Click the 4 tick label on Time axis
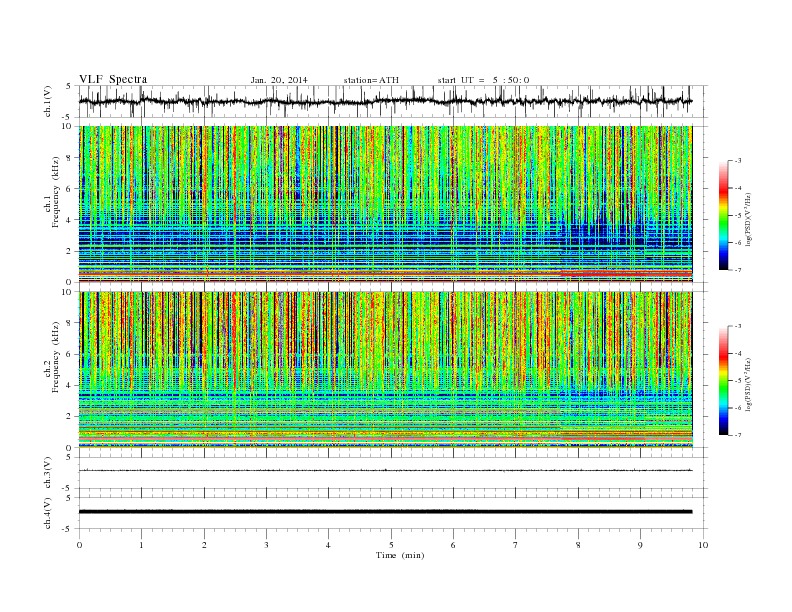 (x=328, y=545)
